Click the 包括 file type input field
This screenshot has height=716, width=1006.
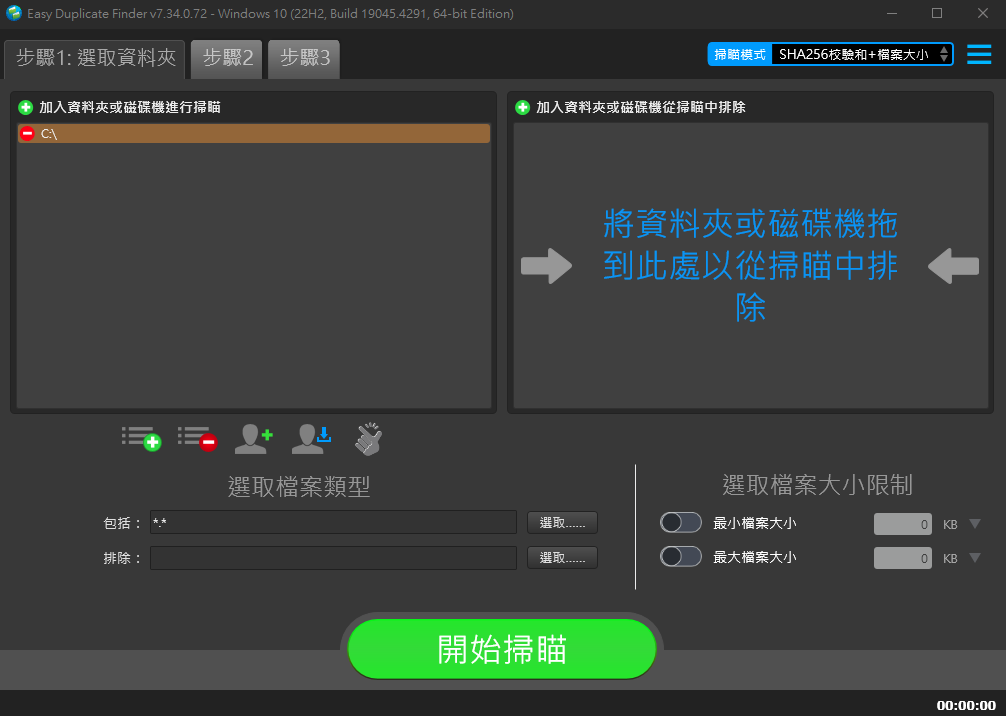[333, 522]
